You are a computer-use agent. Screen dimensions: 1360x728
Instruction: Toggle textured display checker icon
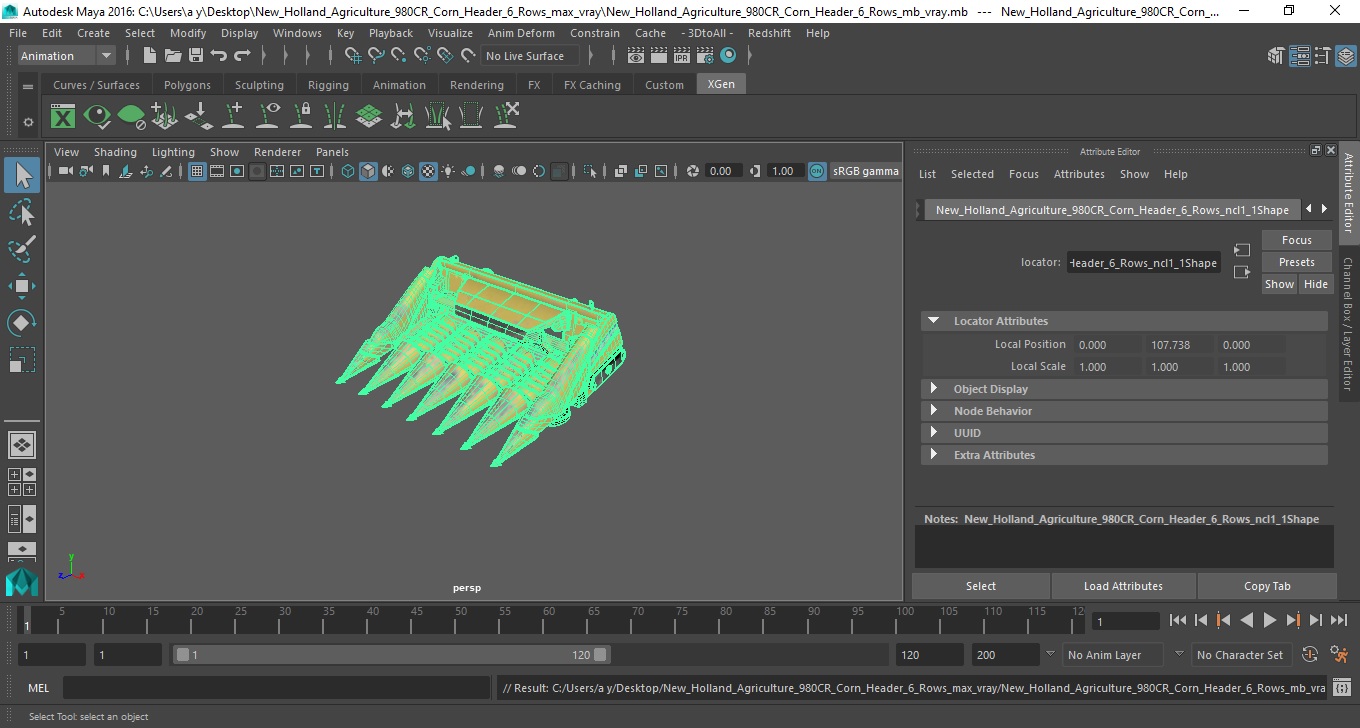click(428, 171)
